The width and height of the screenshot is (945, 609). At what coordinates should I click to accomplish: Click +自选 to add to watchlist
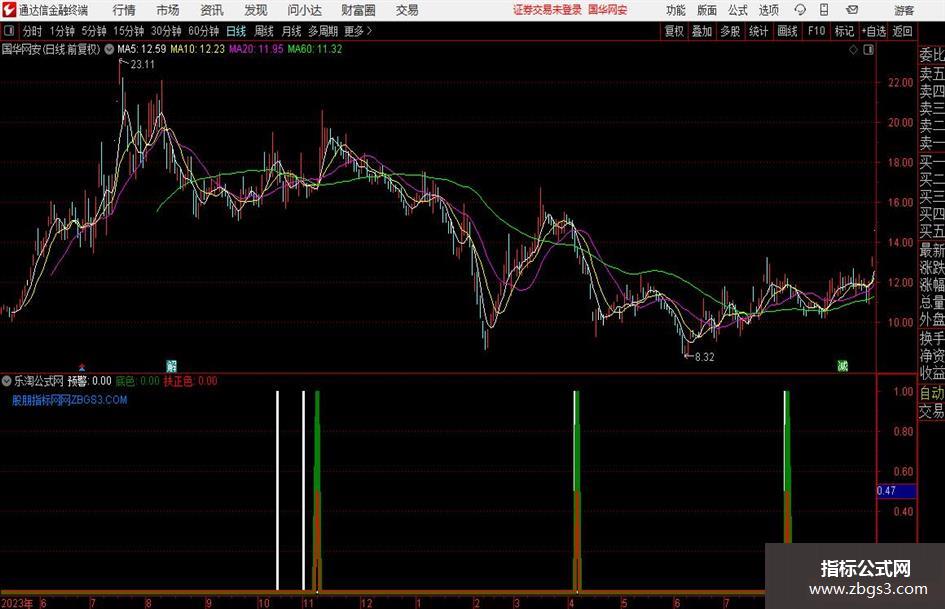coord(874,31)
